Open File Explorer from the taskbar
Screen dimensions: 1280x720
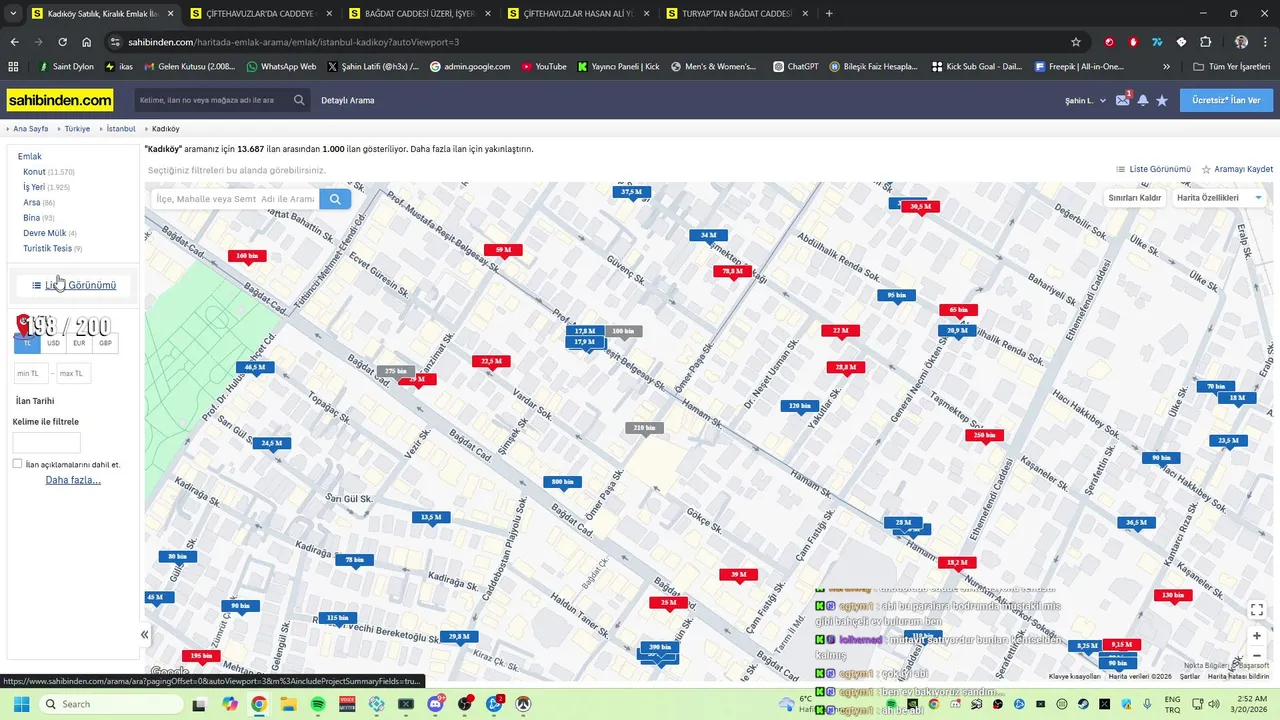[x=288, y=704]
